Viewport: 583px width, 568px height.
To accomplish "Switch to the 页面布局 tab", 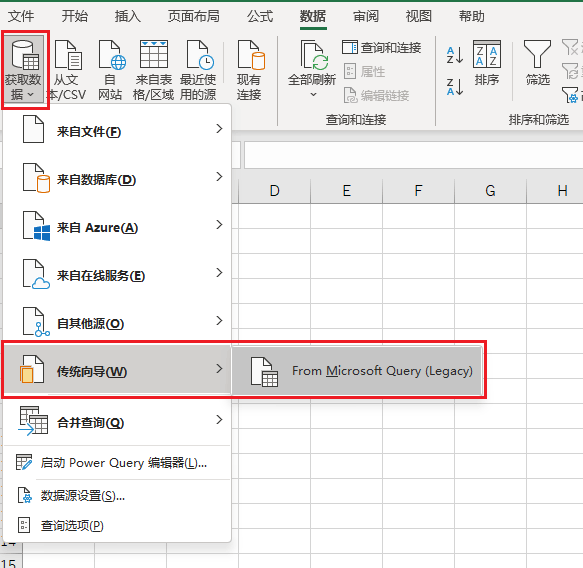I will (x=193, y=16).
